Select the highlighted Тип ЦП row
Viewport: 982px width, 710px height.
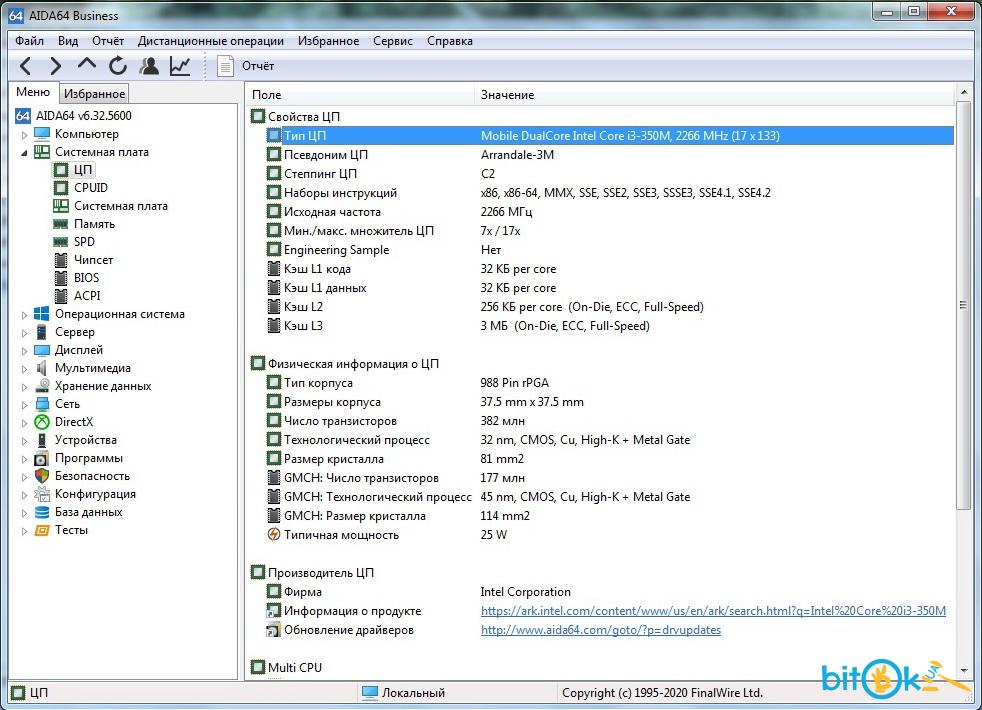coord(609,135)
